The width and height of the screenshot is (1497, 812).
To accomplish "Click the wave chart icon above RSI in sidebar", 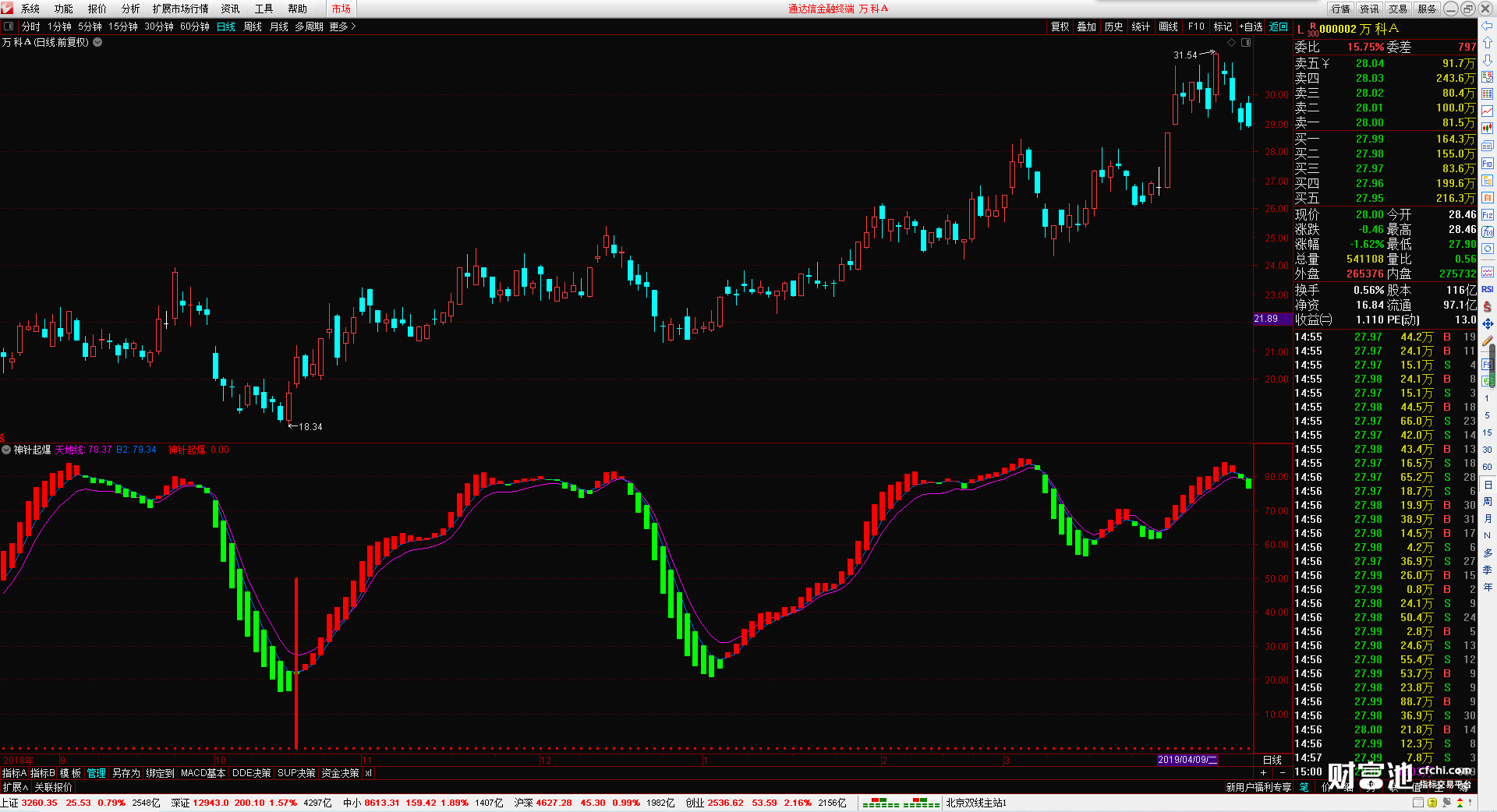I will pyautogui.click(x=1488, y=272).
